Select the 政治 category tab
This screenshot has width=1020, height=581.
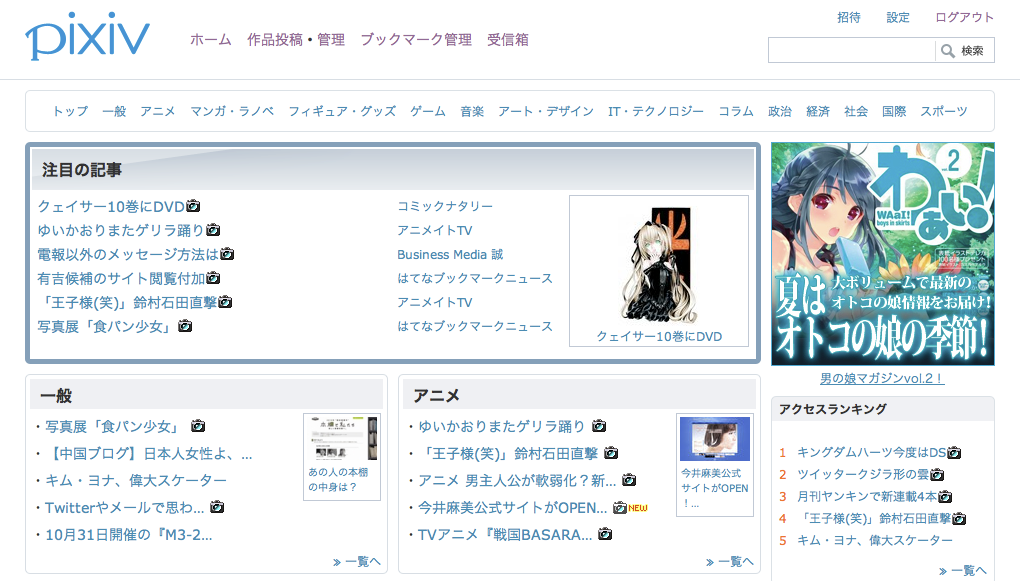[780, 111]
